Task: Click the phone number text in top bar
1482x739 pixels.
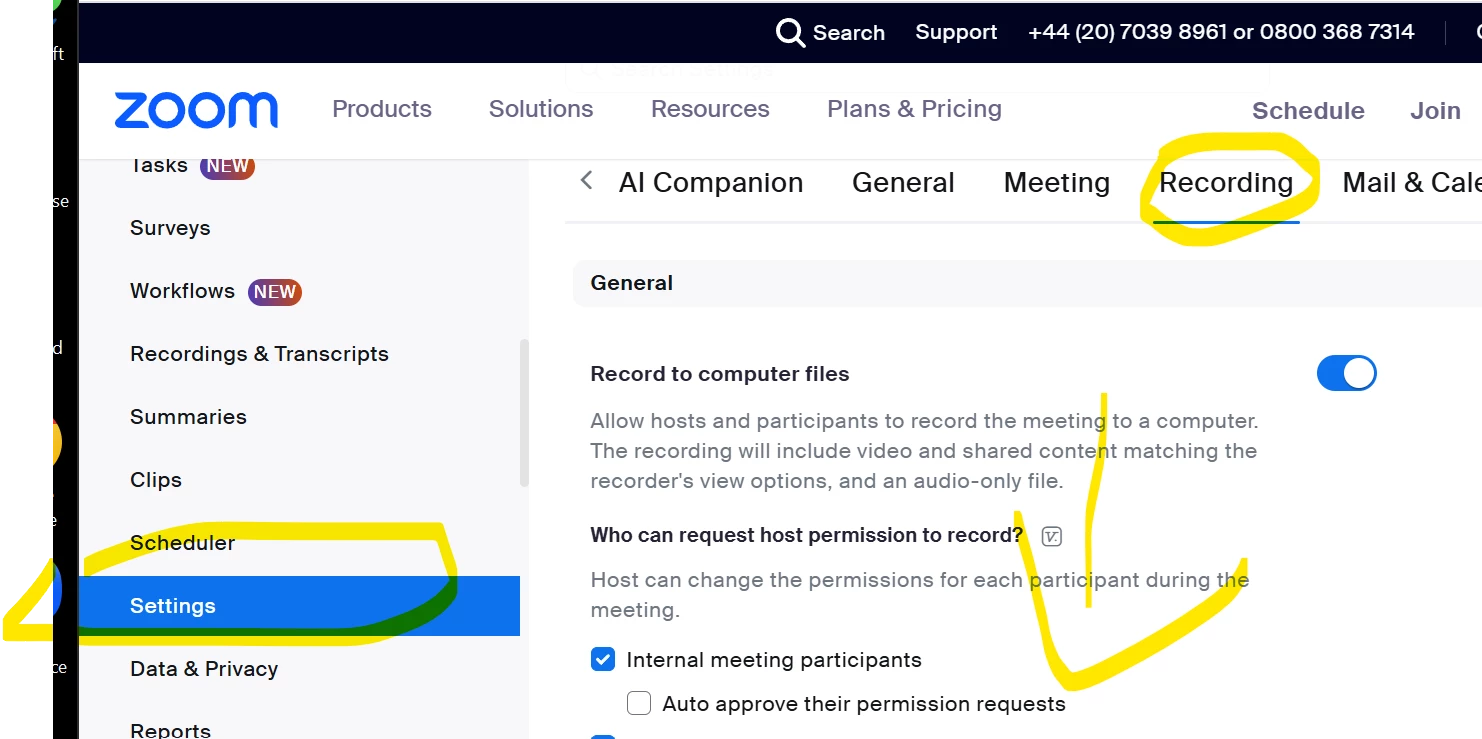Action: (1221, 32)
